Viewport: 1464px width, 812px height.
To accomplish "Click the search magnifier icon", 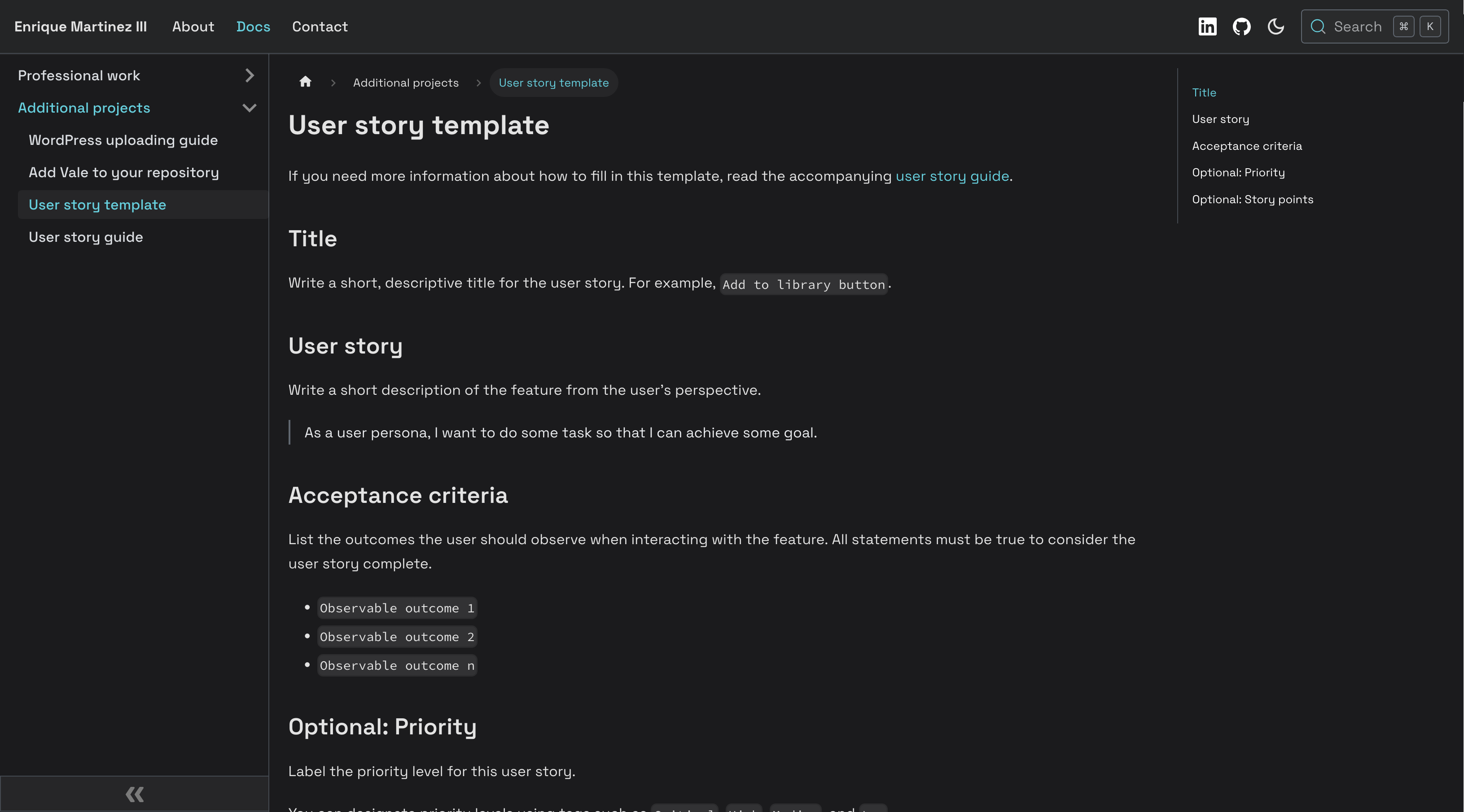I will pyautogui.click(x=1317, y=27).
